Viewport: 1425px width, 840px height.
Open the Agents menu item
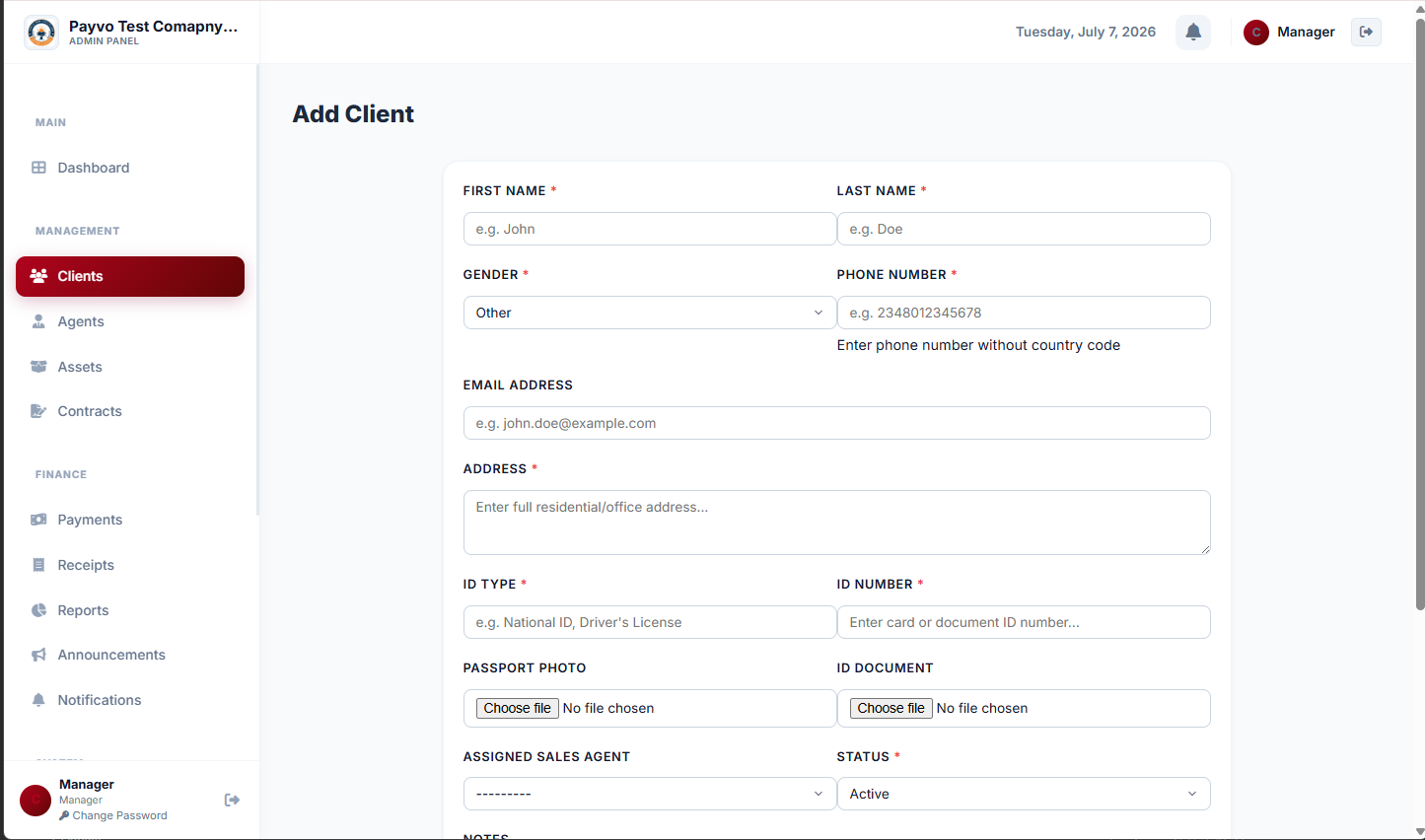pyautogui.click(x=130, y=321)
